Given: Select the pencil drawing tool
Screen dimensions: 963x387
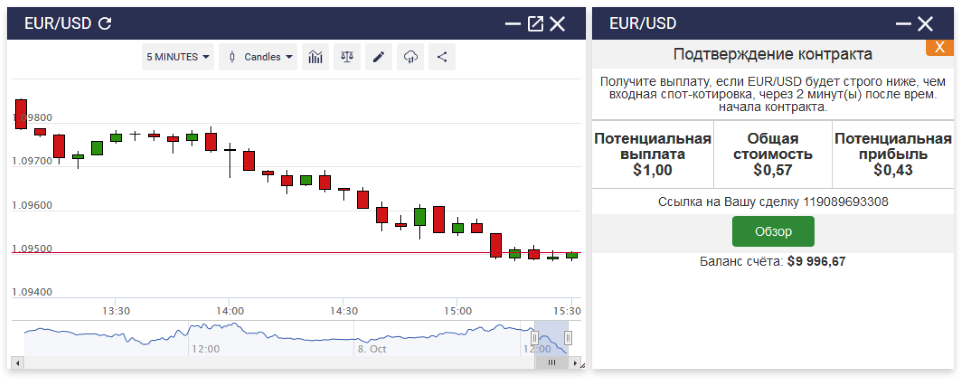Looking at the screenshot, I should pos(379,57).
